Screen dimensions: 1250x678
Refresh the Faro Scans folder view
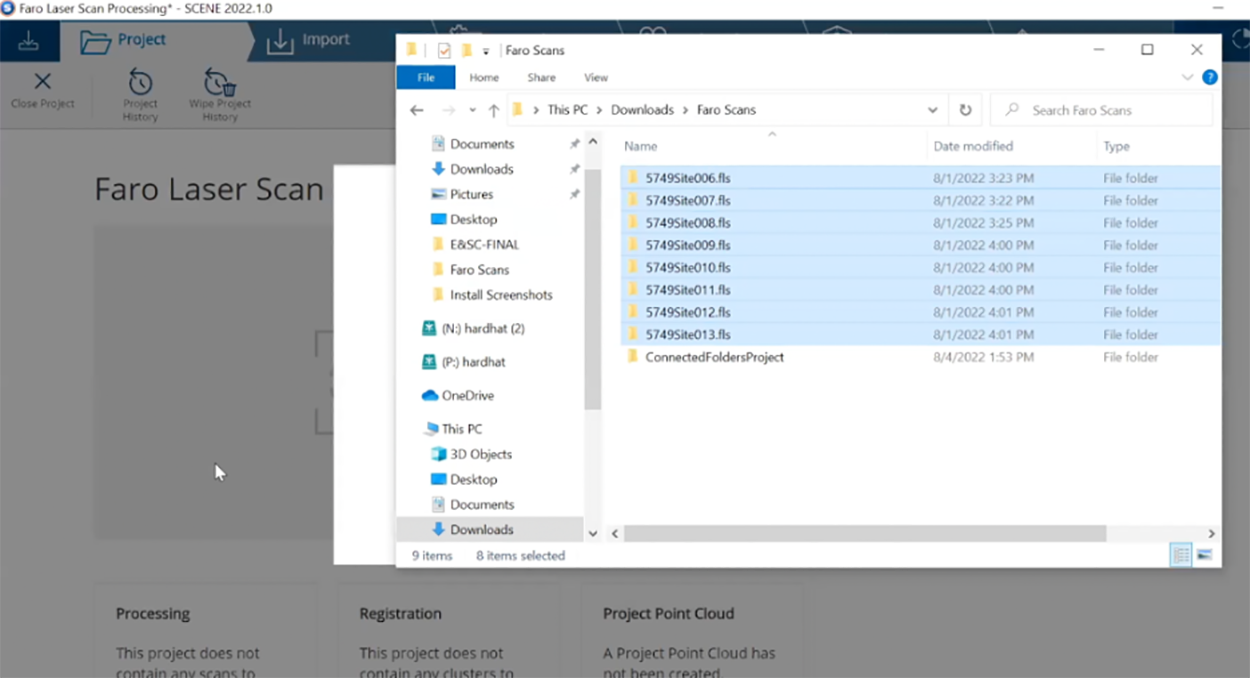[x=965, y=110]
